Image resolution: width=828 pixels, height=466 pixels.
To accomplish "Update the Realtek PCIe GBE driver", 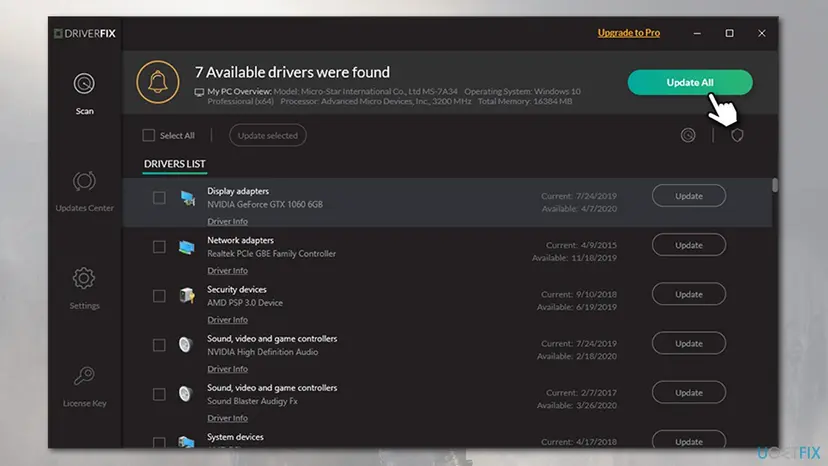I will (689, 245).
